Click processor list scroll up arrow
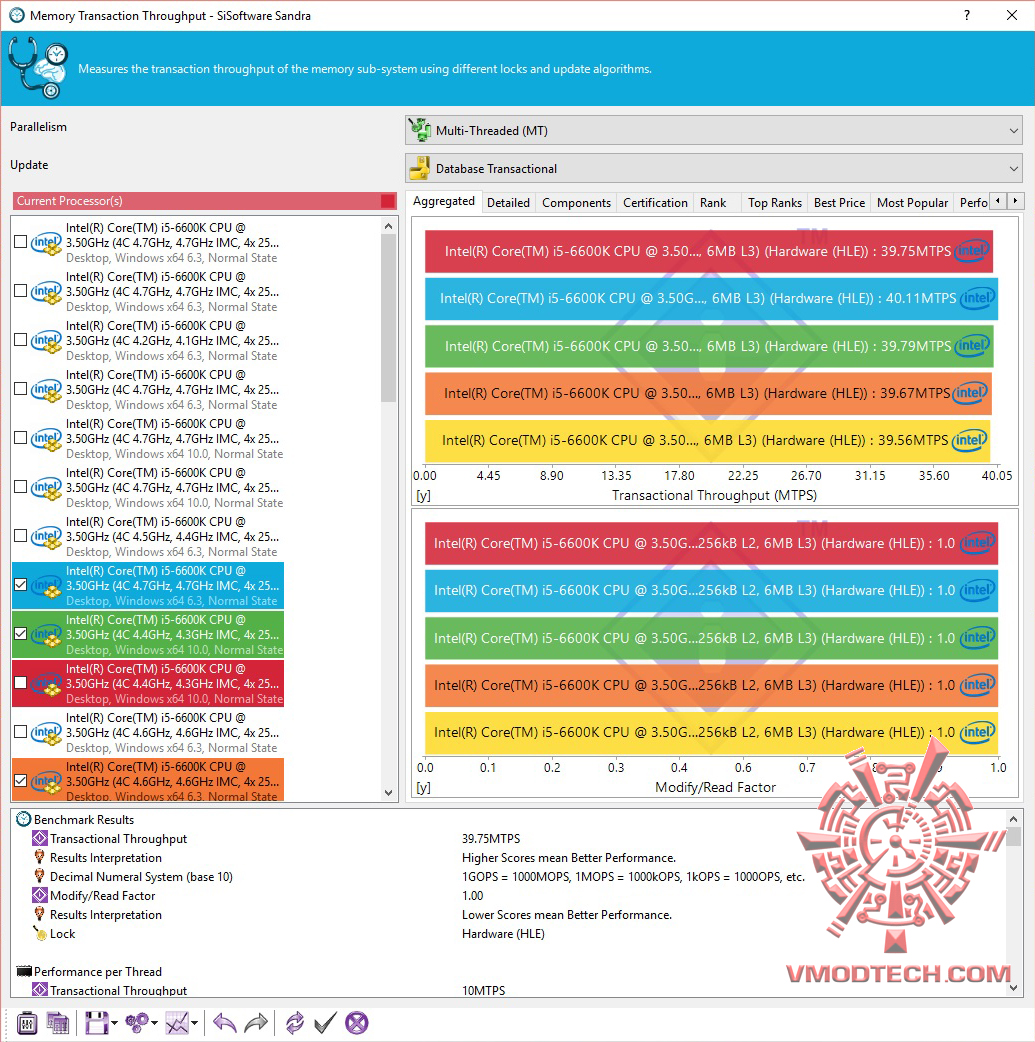The height and width of the screenshot is (1042, 1035). [x=389, y=227]
